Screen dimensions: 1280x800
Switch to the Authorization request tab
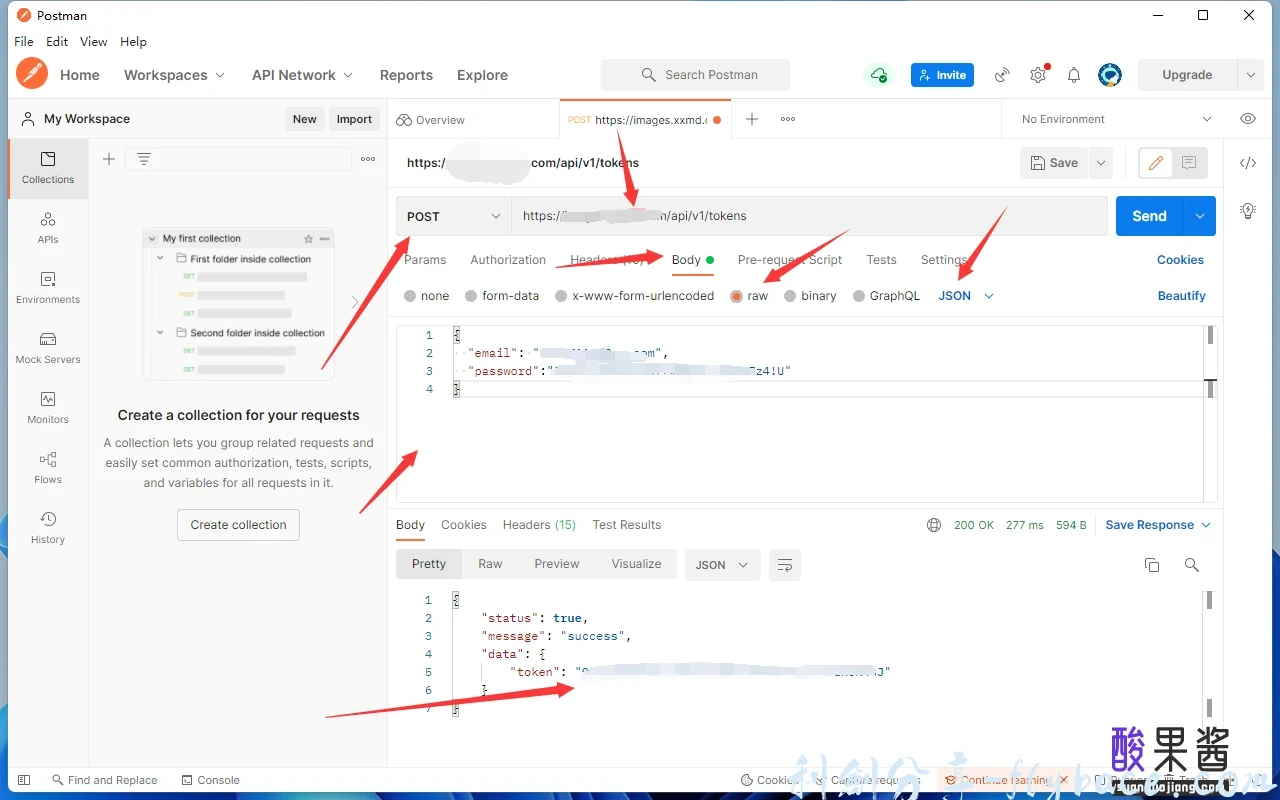508,260
